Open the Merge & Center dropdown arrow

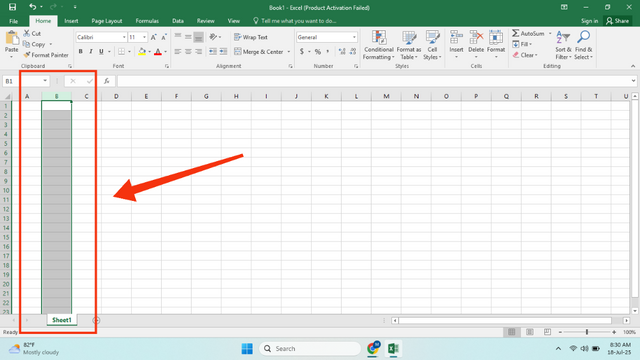[289, 52]
